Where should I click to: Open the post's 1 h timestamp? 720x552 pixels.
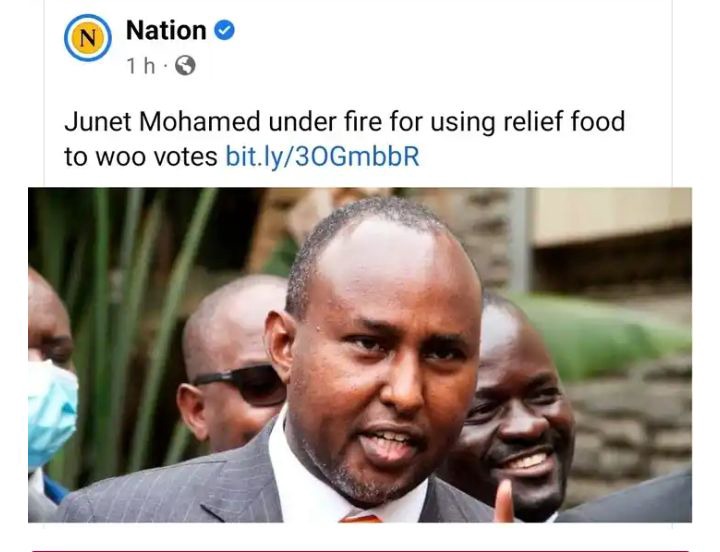click(141, 66)
